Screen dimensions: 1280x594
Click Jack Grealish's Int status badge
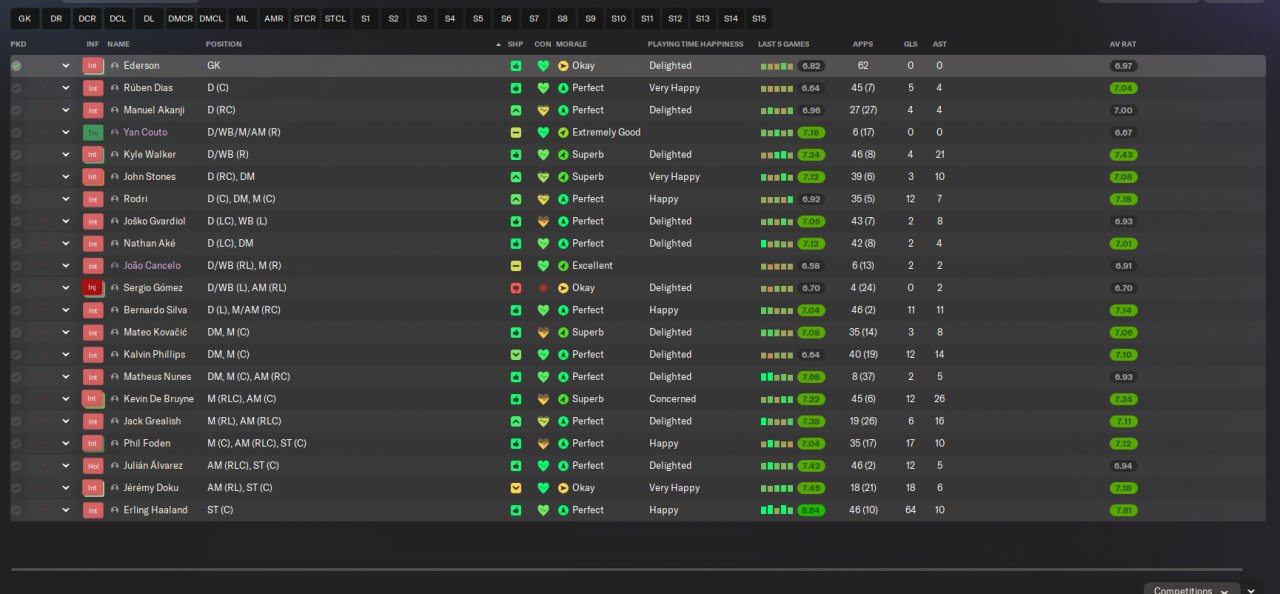[93, 421]
